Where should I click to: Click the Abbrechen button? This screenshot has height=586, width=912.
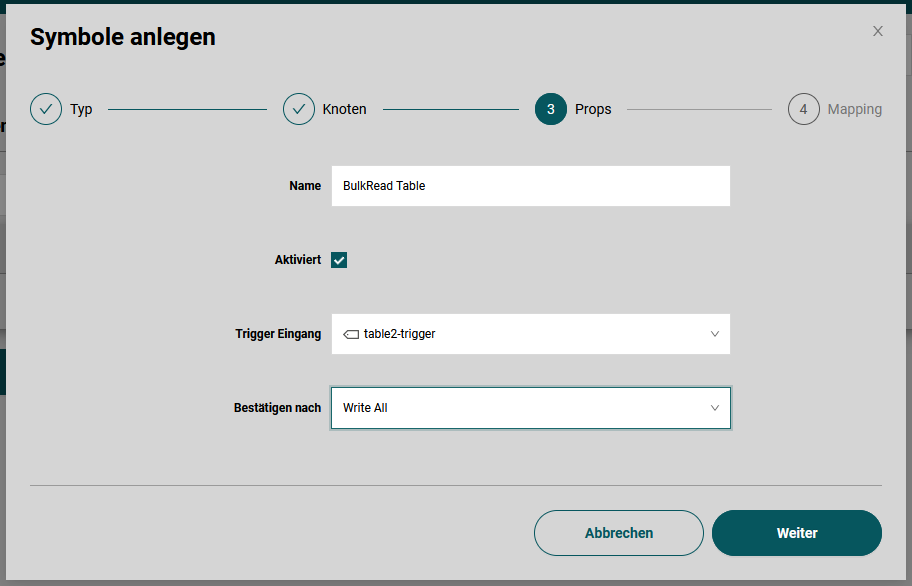(618, 533)
